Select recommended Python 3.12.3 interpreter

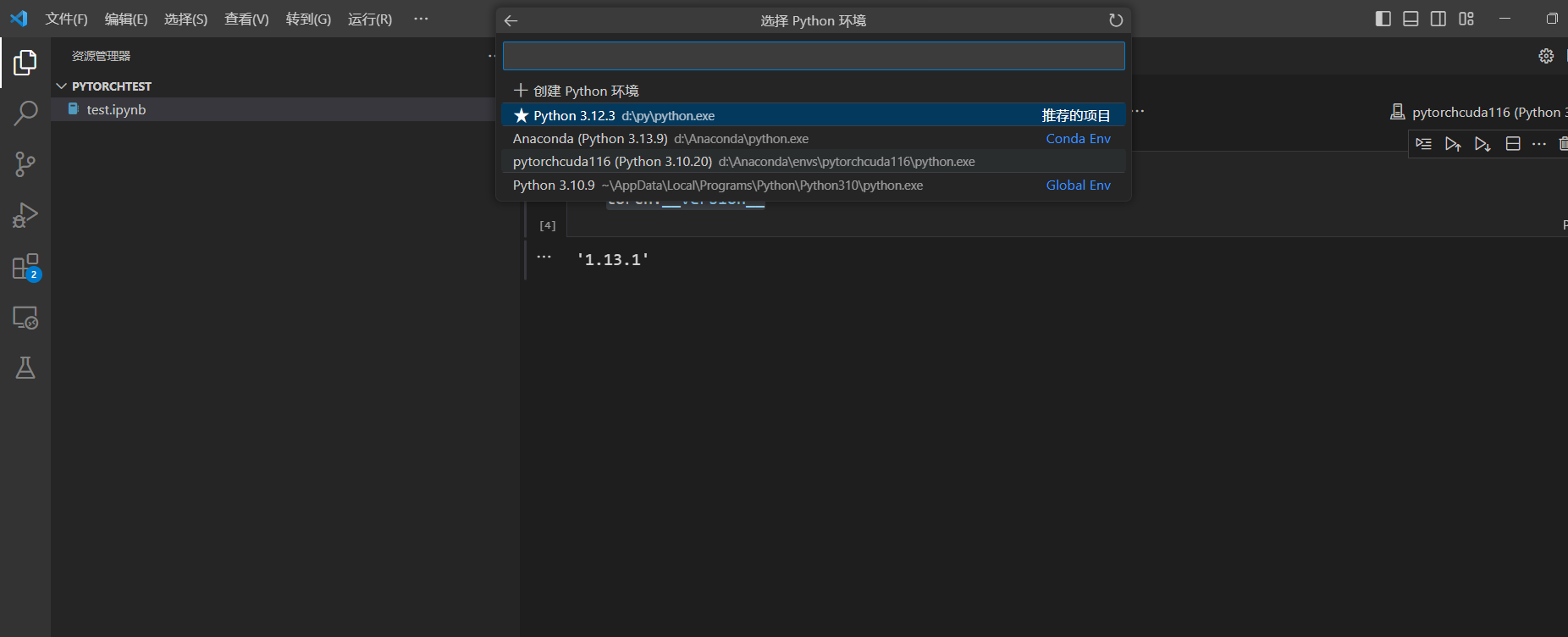tap(814, 115)
